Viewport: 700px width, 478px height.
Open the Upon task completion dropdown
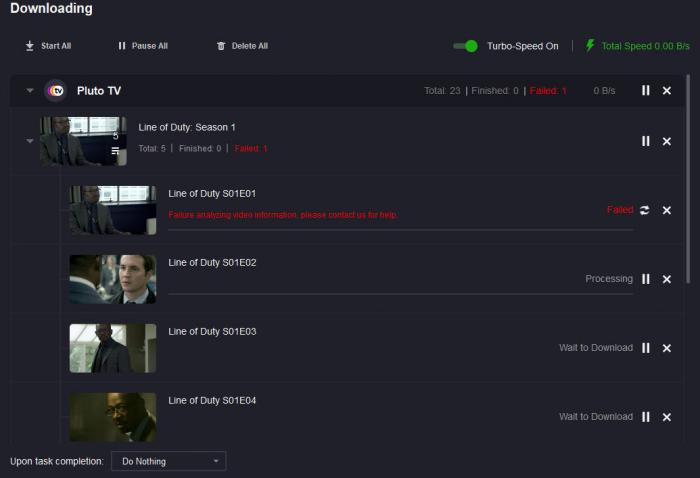169,461
